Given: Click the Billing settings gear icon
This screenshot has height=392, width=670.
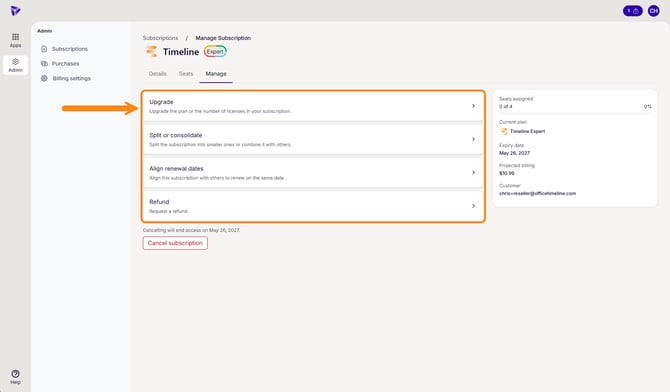Looking at the screenshot, I should pyautogui.click(x=44, y=78).
